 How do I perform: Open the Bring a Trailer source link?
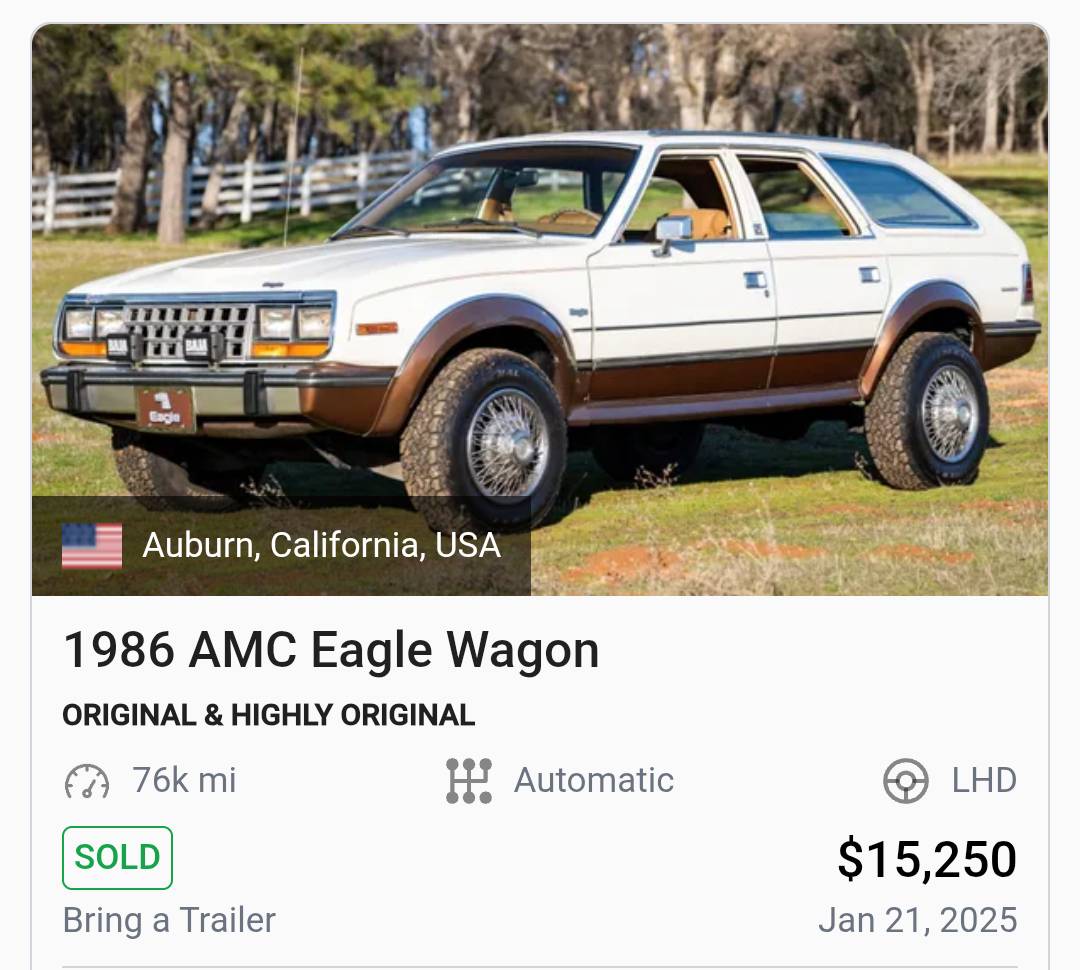pyautogui.click(x=169, y=920)
